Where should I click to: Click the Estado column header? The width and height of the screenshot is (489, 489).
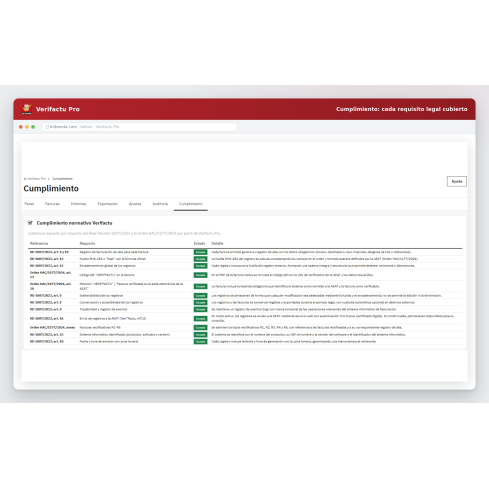pos(199,243)
